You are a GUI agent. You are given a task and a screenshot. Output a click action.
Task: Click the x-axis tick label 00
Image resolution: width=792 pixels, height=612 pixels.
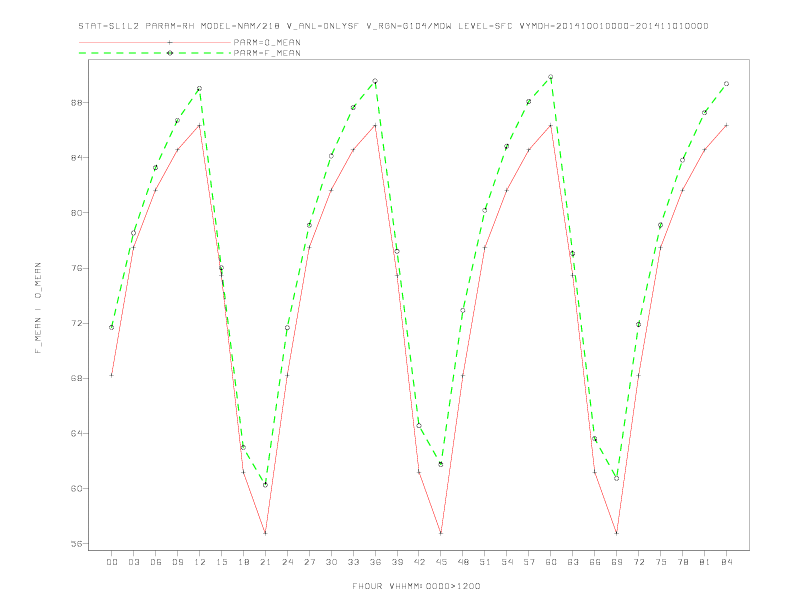click(112, 562)
